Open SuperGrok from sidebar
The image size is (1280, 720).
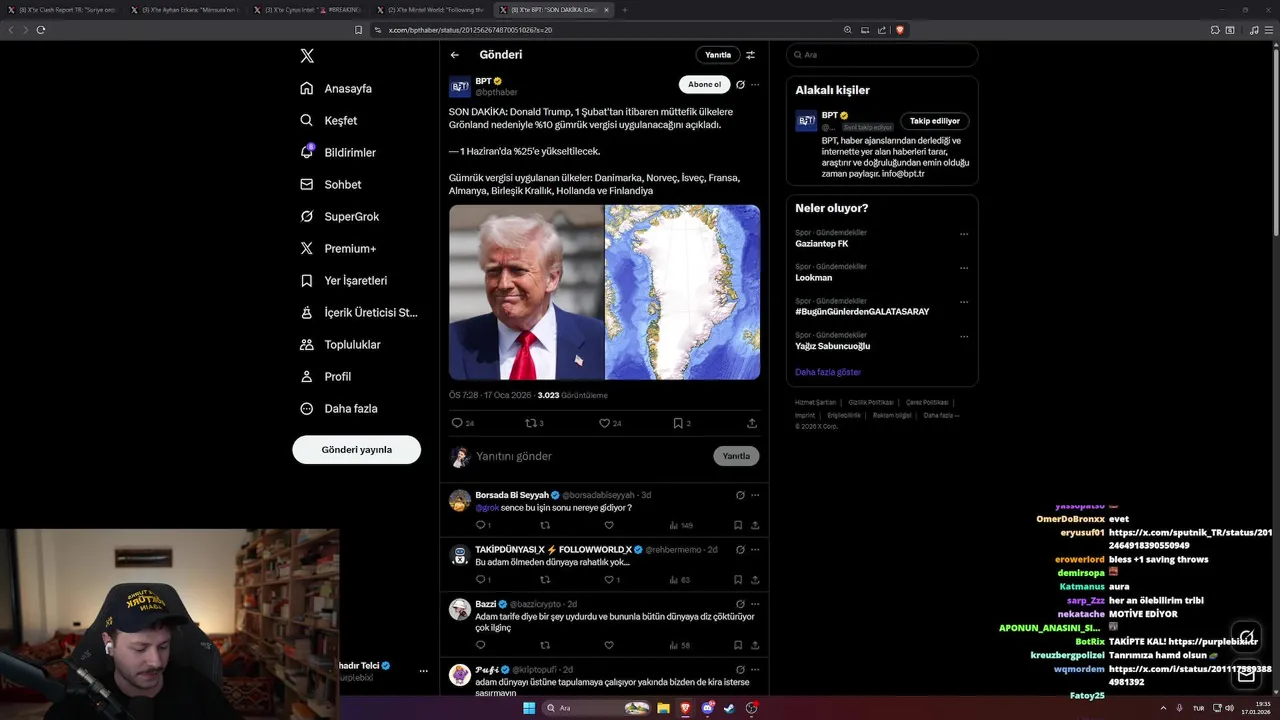point(339,216)
